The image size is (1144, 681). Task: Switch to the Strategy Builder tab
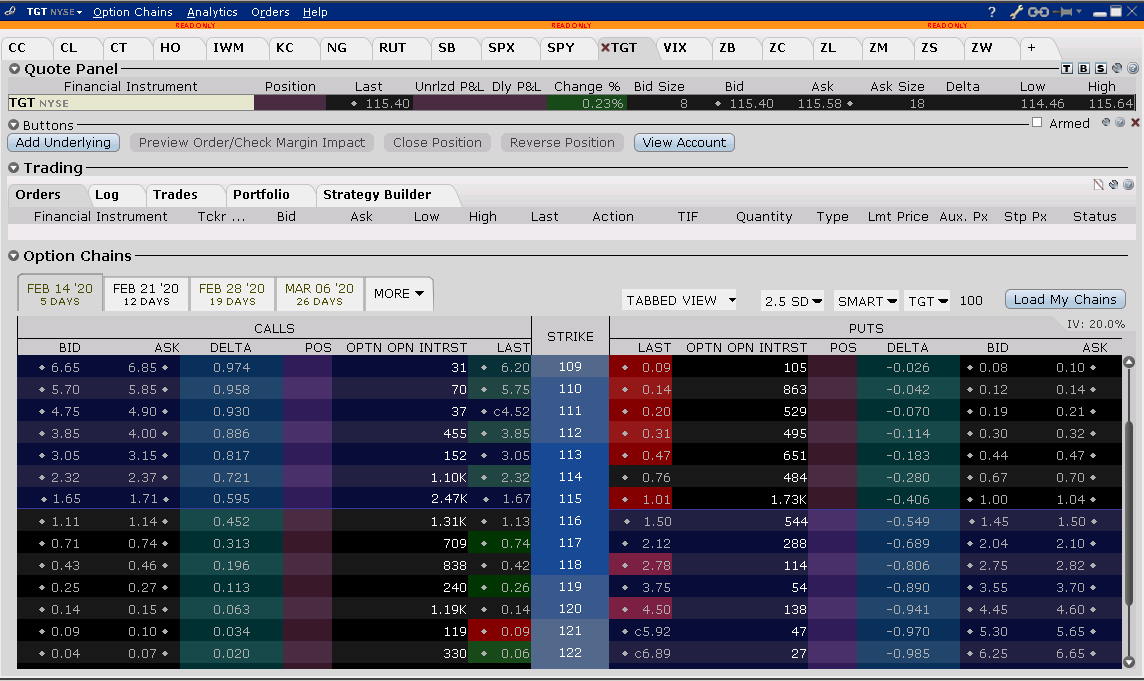pyautogui.click(x=377, y=195)
